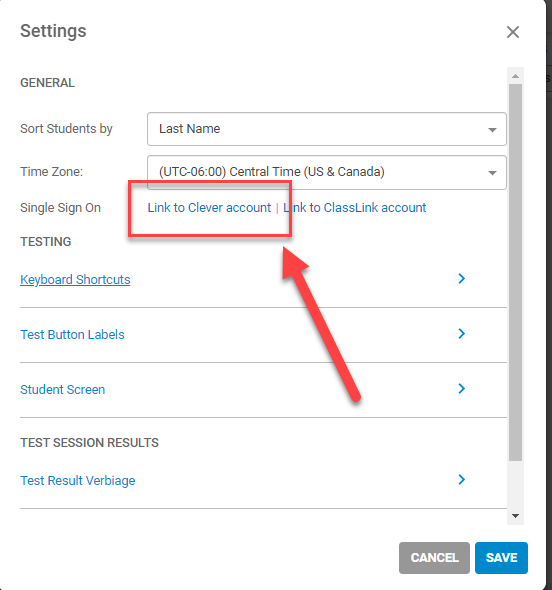Expand the Student Screen chevron
This screenshot has width=552, height=590.
point(462,389)
